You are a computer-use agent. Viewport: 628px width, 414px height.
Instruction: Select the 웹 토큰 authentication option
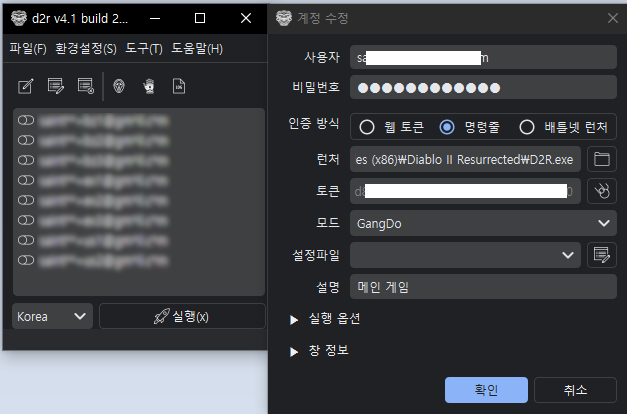pos(366,127)
